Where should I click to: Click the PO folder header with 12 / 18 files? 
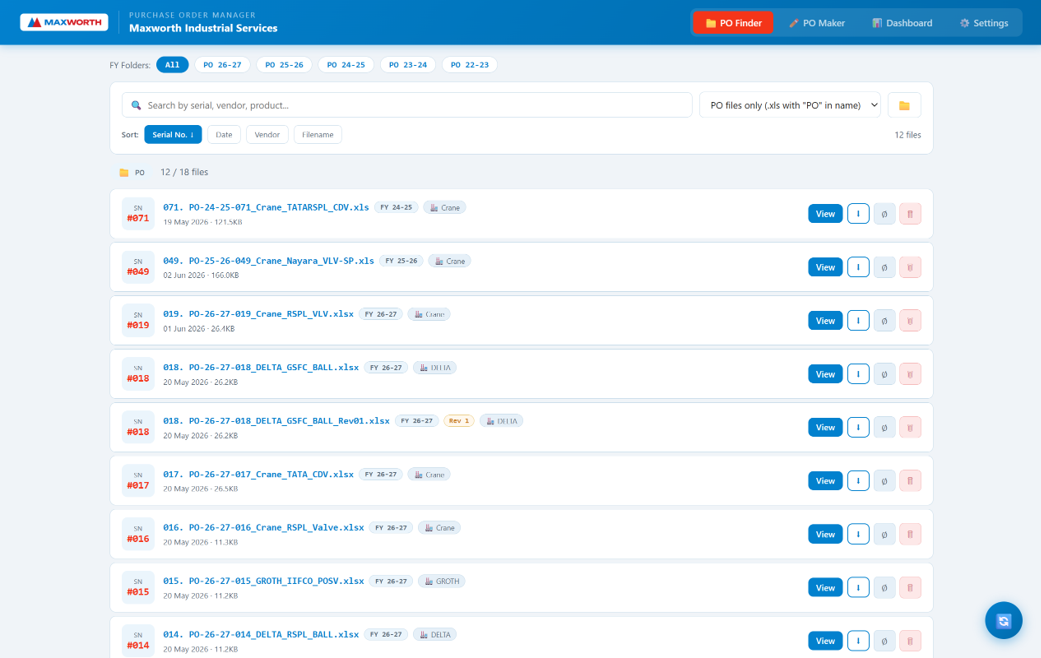[163, 172]
